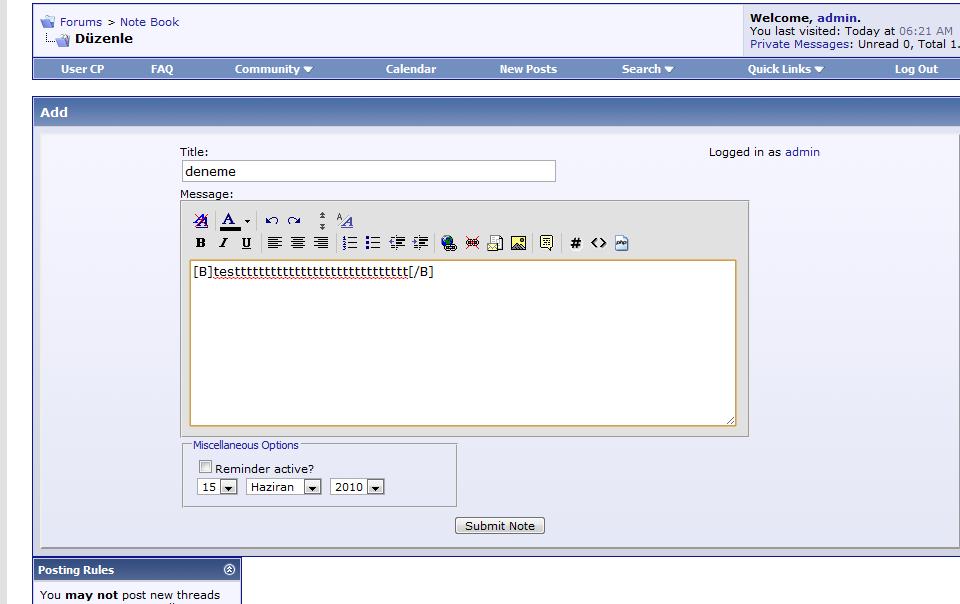This screenshot has width=960, height=604.
Task: Apply italic formatting to text
Action: pyautogui.click(x=223, y=243)
